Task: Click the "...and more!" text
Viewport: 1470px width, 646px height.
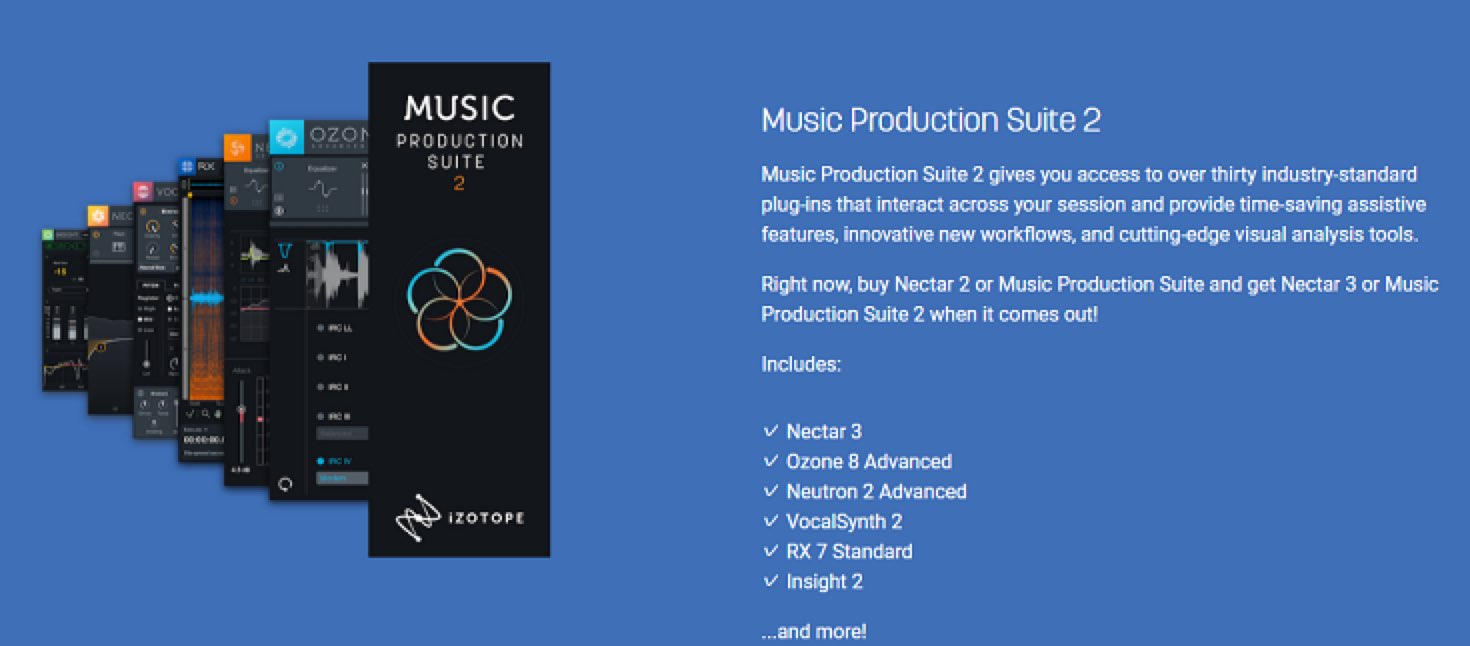Action: (814, 632)
